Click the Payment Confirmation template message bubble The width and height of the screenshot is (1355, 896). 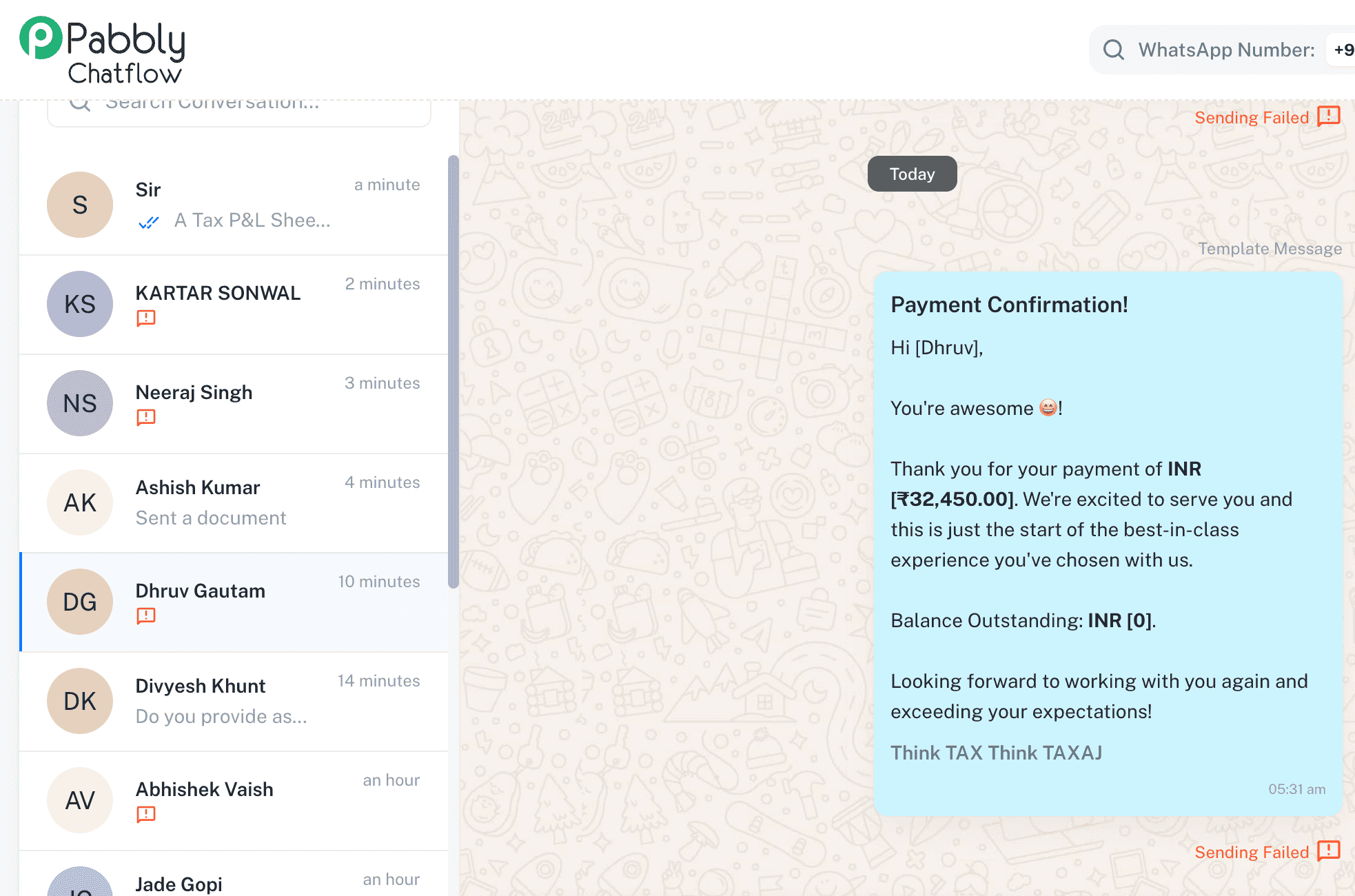[x=1108, y=544]
